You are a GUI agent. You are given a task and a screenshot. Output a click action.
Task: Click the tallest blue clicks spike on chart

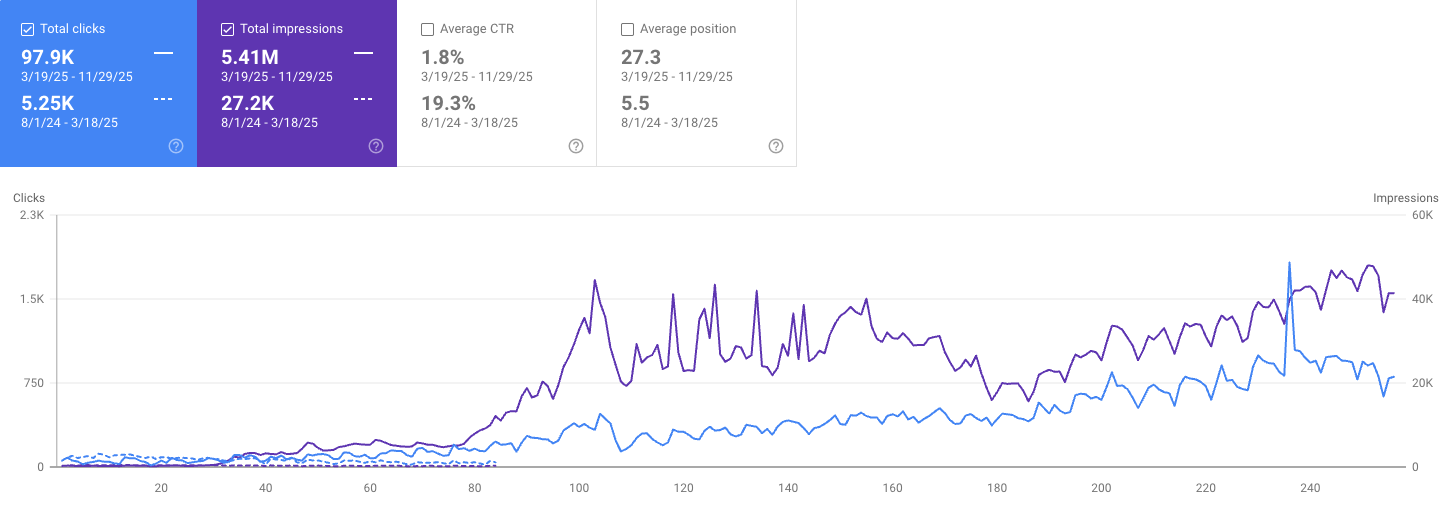[1289, 264]
